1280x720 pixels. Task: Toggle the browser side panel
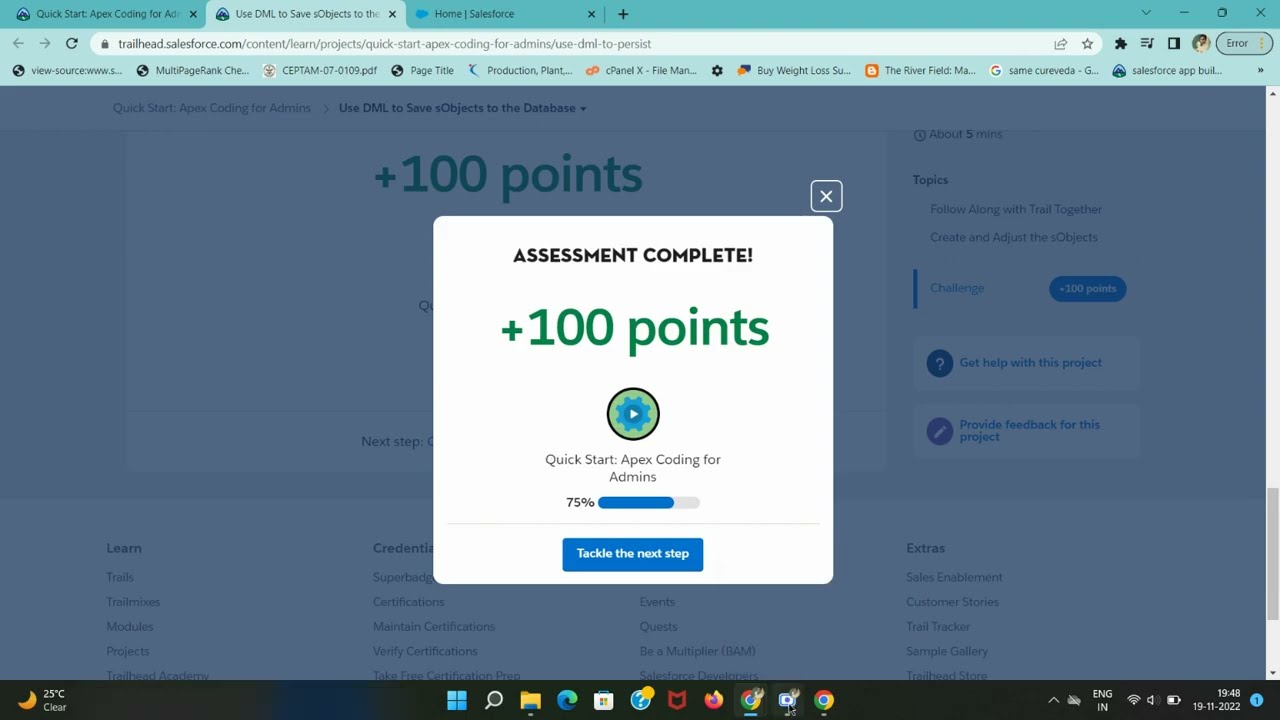[x=1174, y=43]
